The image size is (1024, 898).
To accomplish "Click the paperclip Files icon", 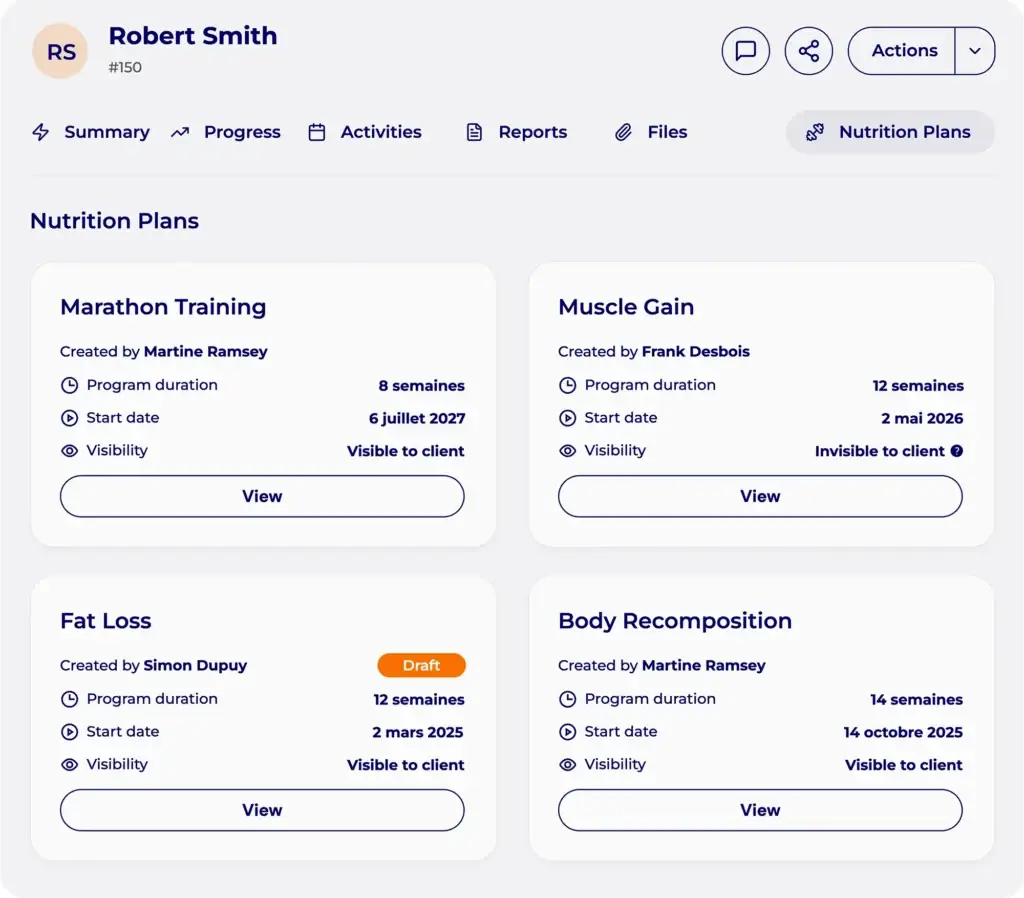I will coord(624,132).
